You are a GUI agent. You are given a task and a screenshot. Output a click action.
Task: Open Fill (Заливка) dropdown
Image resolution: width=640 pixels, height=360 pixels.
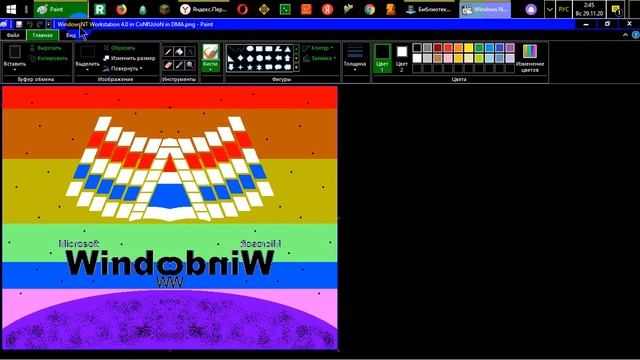(320, 58)
